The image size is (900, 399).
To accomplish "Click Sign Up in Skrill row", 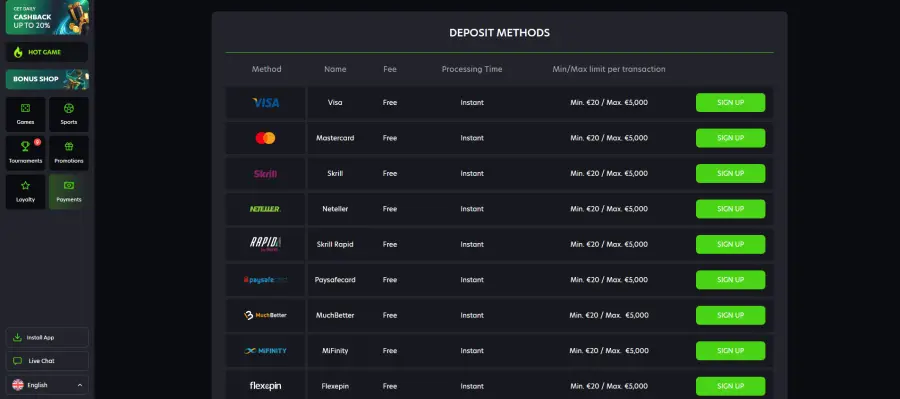I will (x=730, y=173).
